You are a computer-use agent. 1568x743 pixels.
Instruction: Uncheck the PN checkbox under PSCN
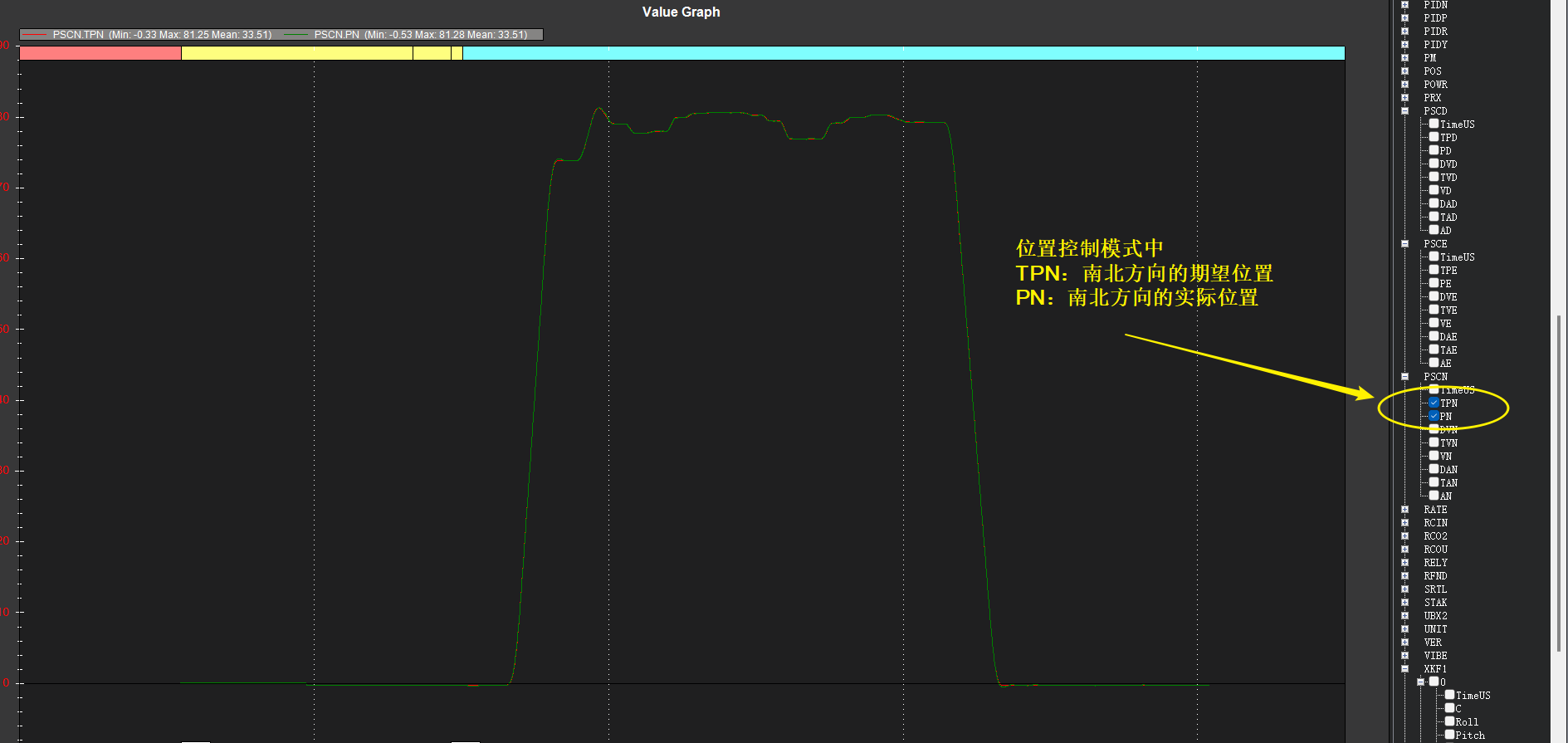[1434, 416]
